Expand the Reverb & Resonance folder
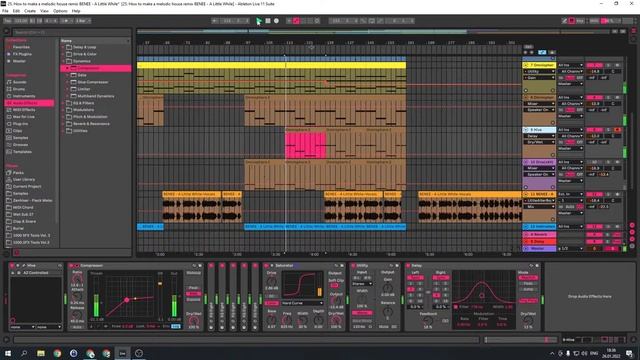The height and width of the screenshot is (360, 640). 63,124
